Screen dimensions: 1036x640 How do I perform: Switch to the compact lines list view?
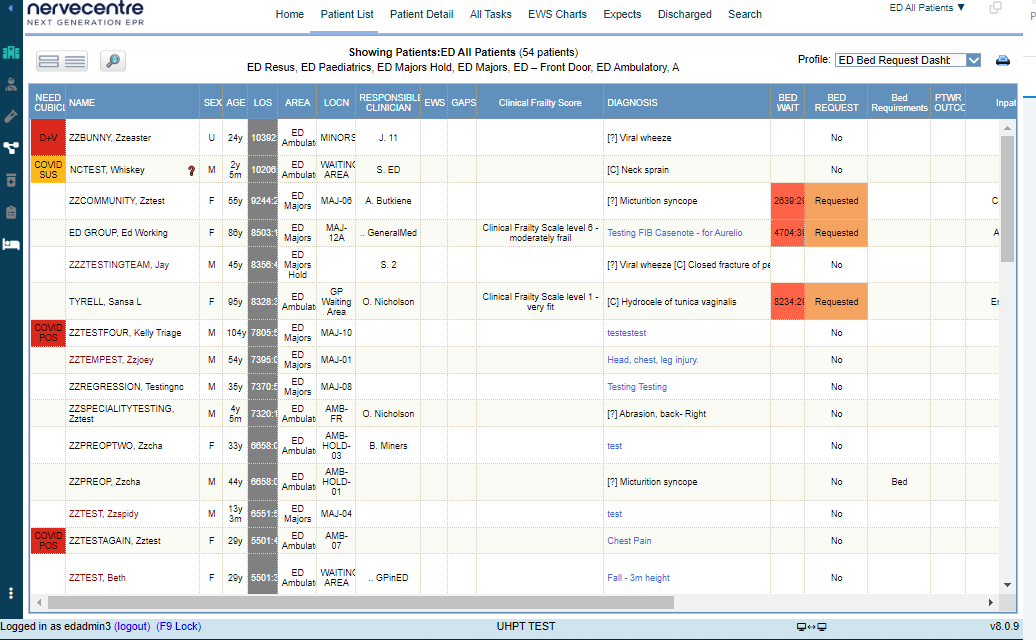75,61
